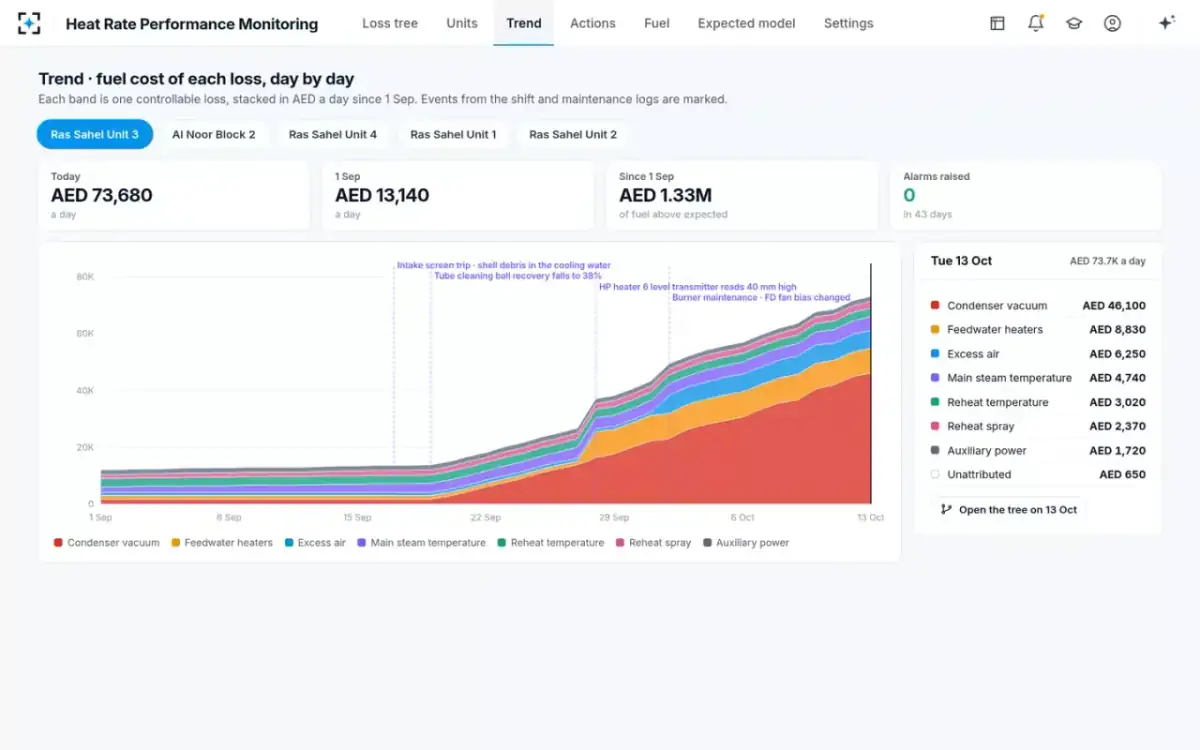
Task: Click Reheat spray row AED 2,370
Action: [x=1038, y=426]
